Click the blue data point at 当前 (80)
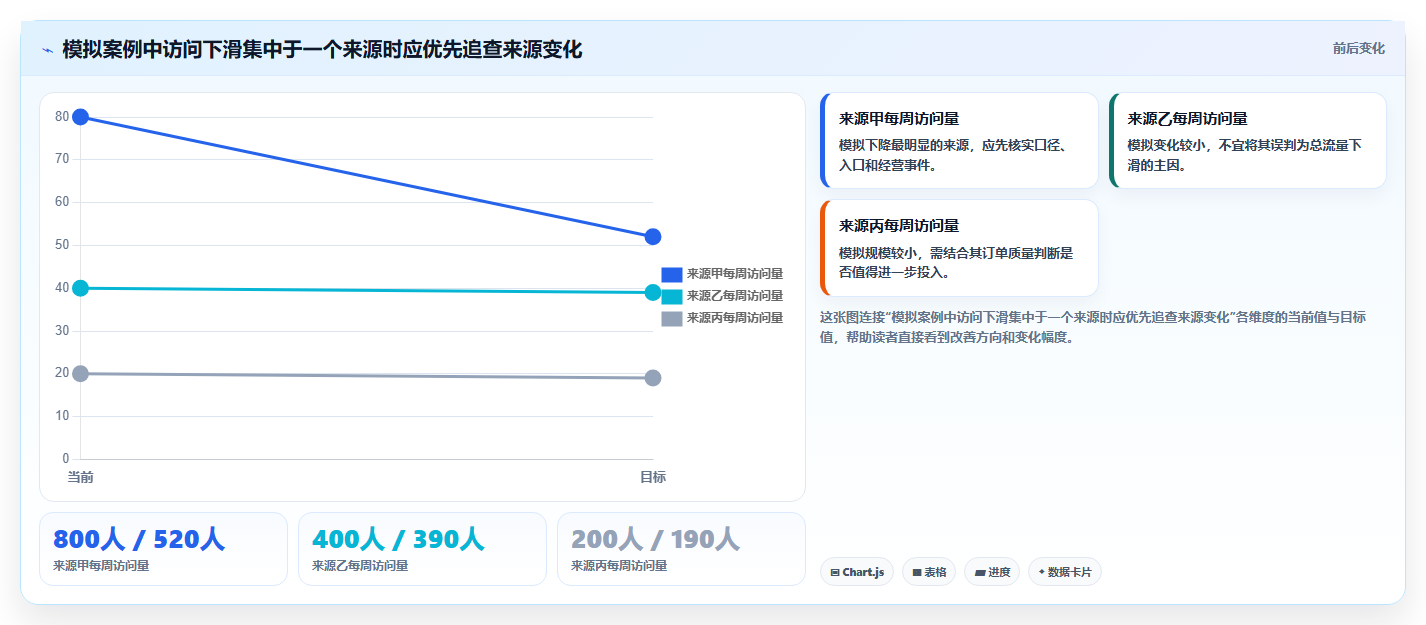The height and width of the screenshot is (625, 1426). click(81, 117)
